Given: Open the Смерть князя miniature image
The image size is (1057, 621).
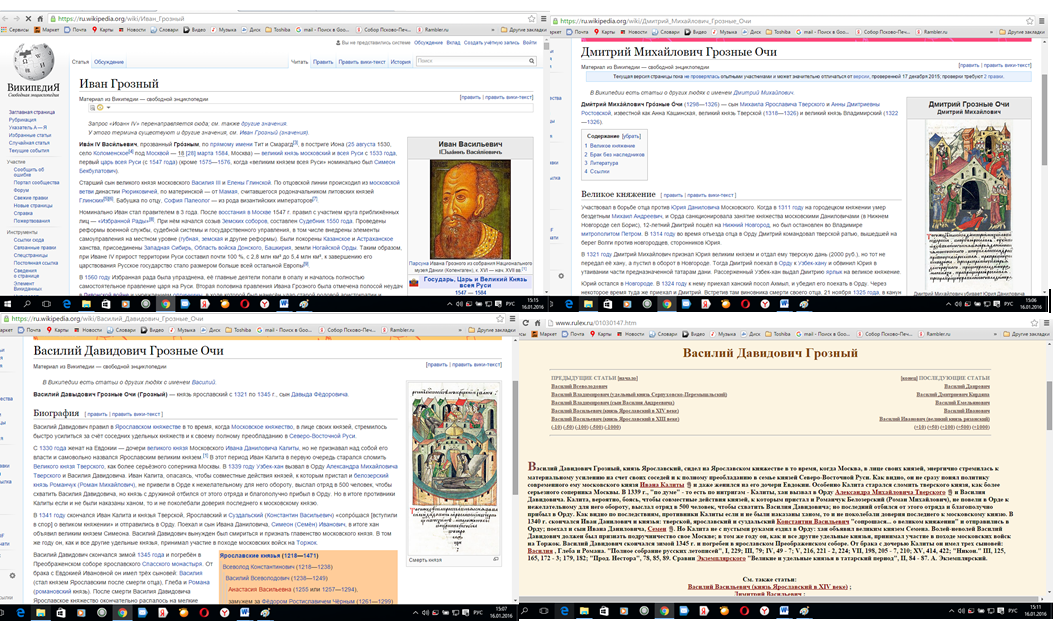Looking at the screenshot, I should [454, 468].
